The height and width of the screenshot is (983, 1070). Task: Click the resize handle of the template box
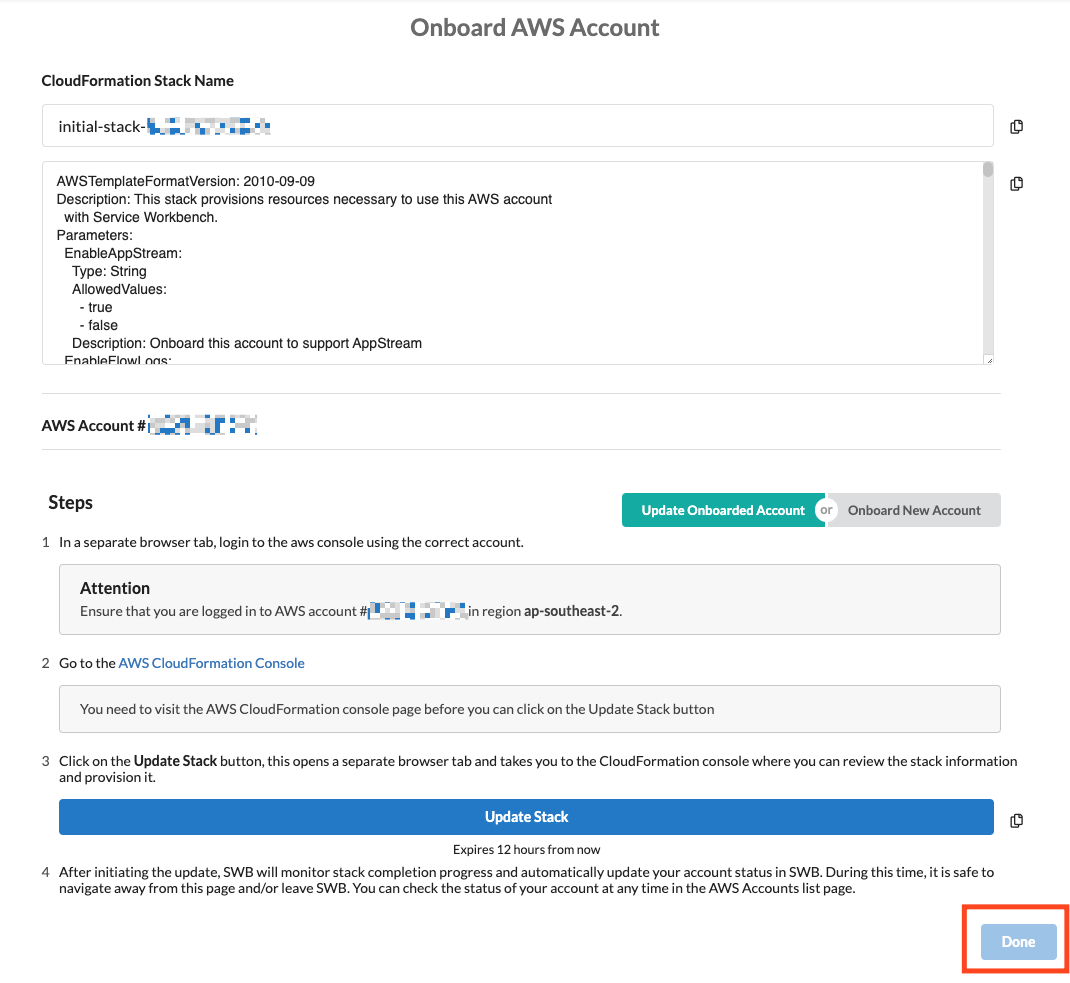click(989, 358)
